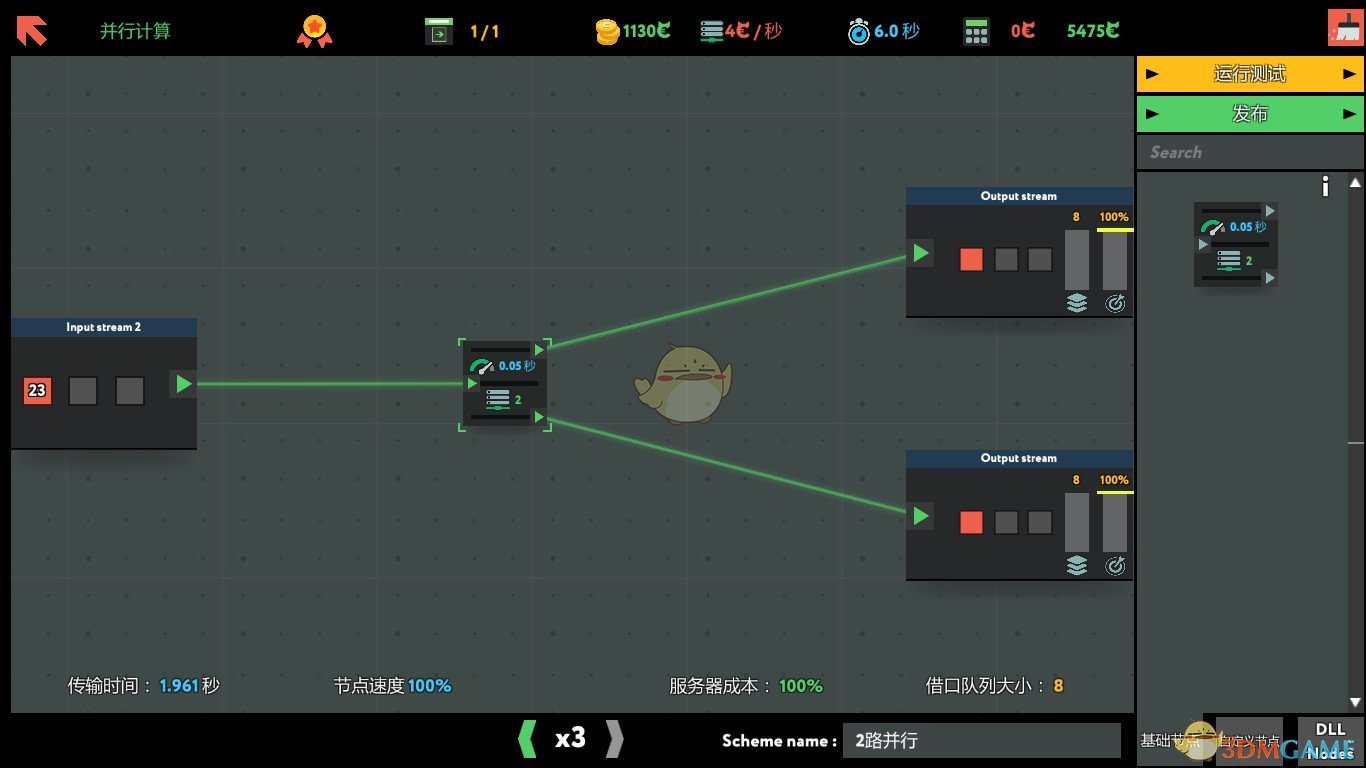Screen dimensions: 1366x768
Task: Click the 100% accuracy bar on lower Output stream
Action: [1115, 522]
